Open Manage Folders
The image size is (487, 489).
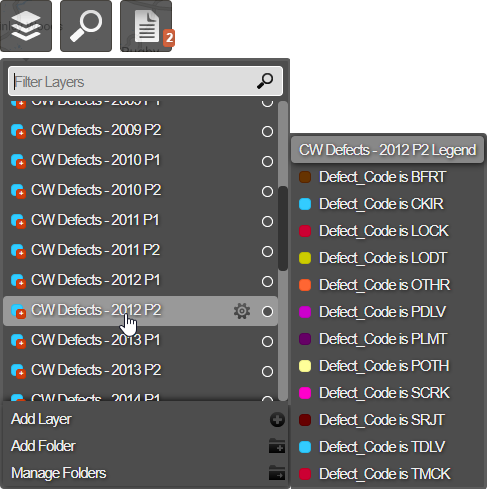59,473
